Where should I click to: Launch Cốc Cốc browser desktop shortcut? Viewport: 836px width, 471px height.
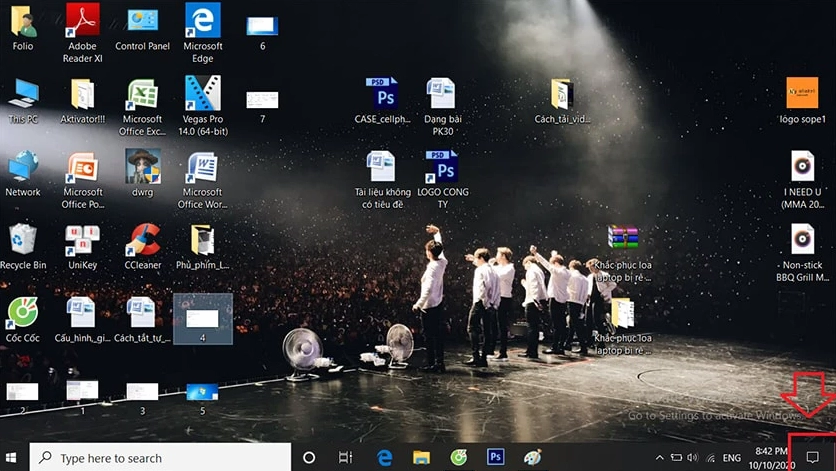click(x=23, y=320)
